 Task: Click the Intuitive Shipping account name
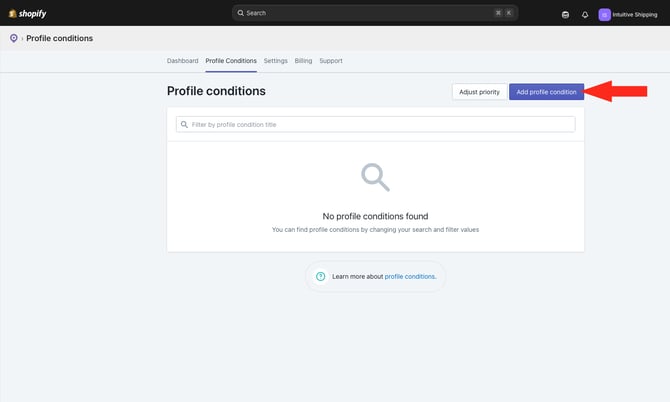[x=635, y=15]
